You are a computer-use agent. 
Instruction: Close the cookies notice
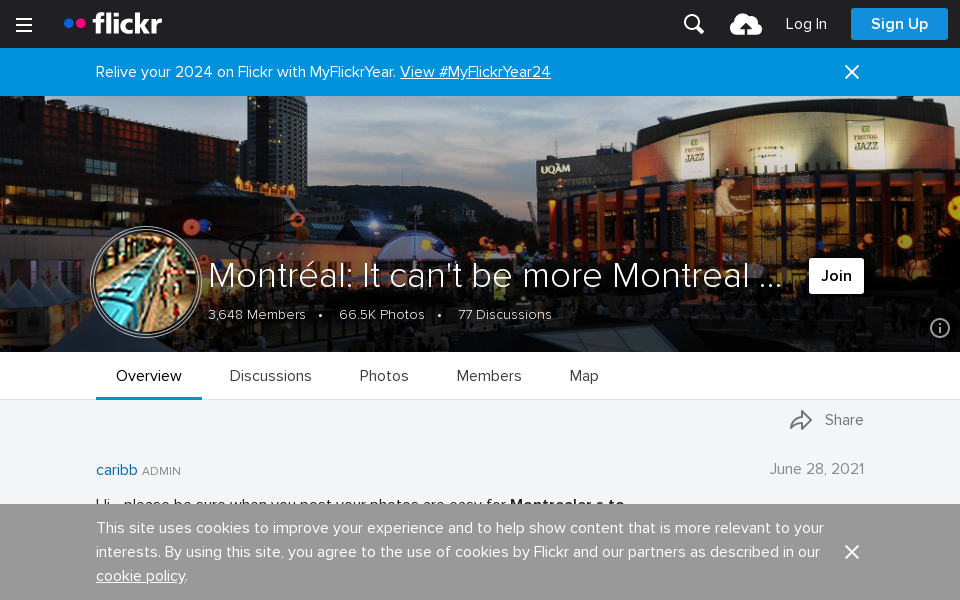851,552
